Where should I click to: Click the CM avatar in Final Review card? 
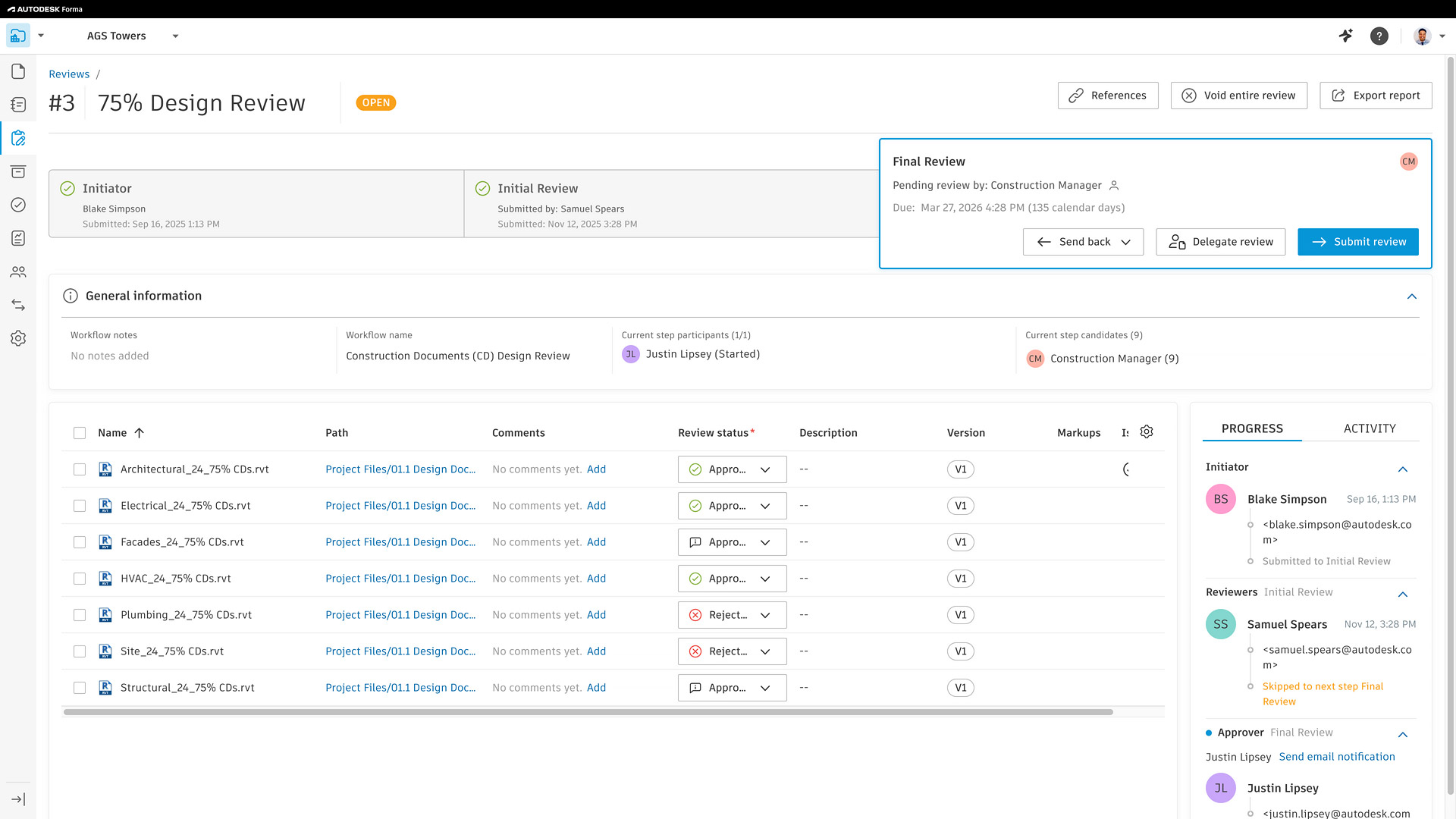tap(1409, 162)
